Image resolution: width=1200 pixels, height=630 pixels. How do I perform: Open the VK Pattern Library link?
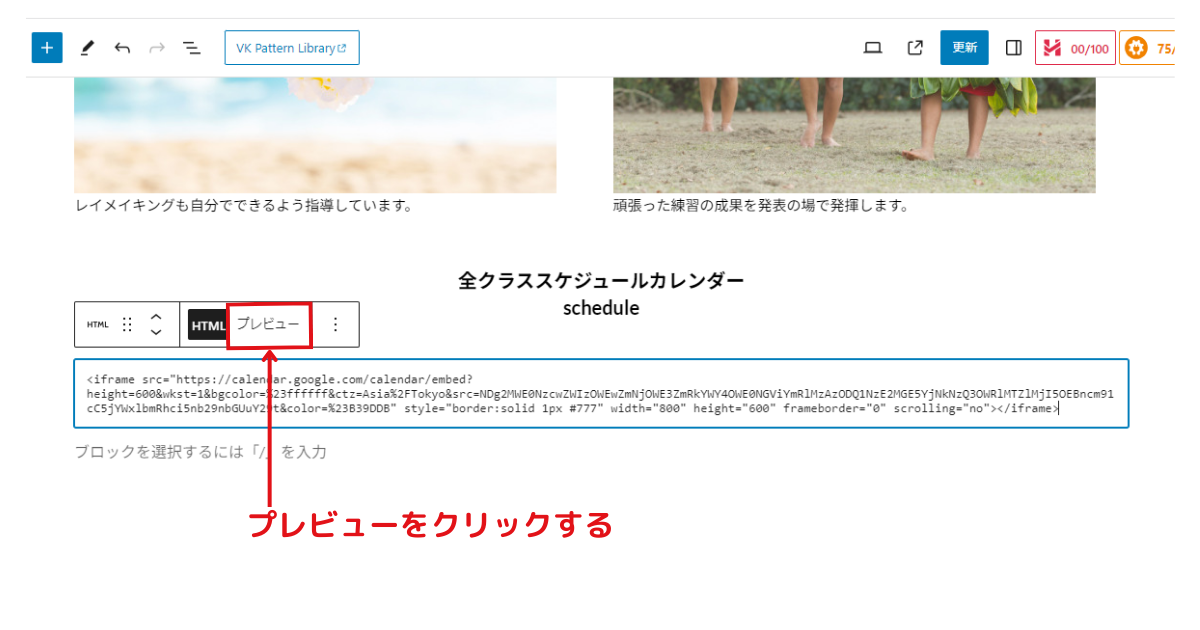(x=291, y=47)
